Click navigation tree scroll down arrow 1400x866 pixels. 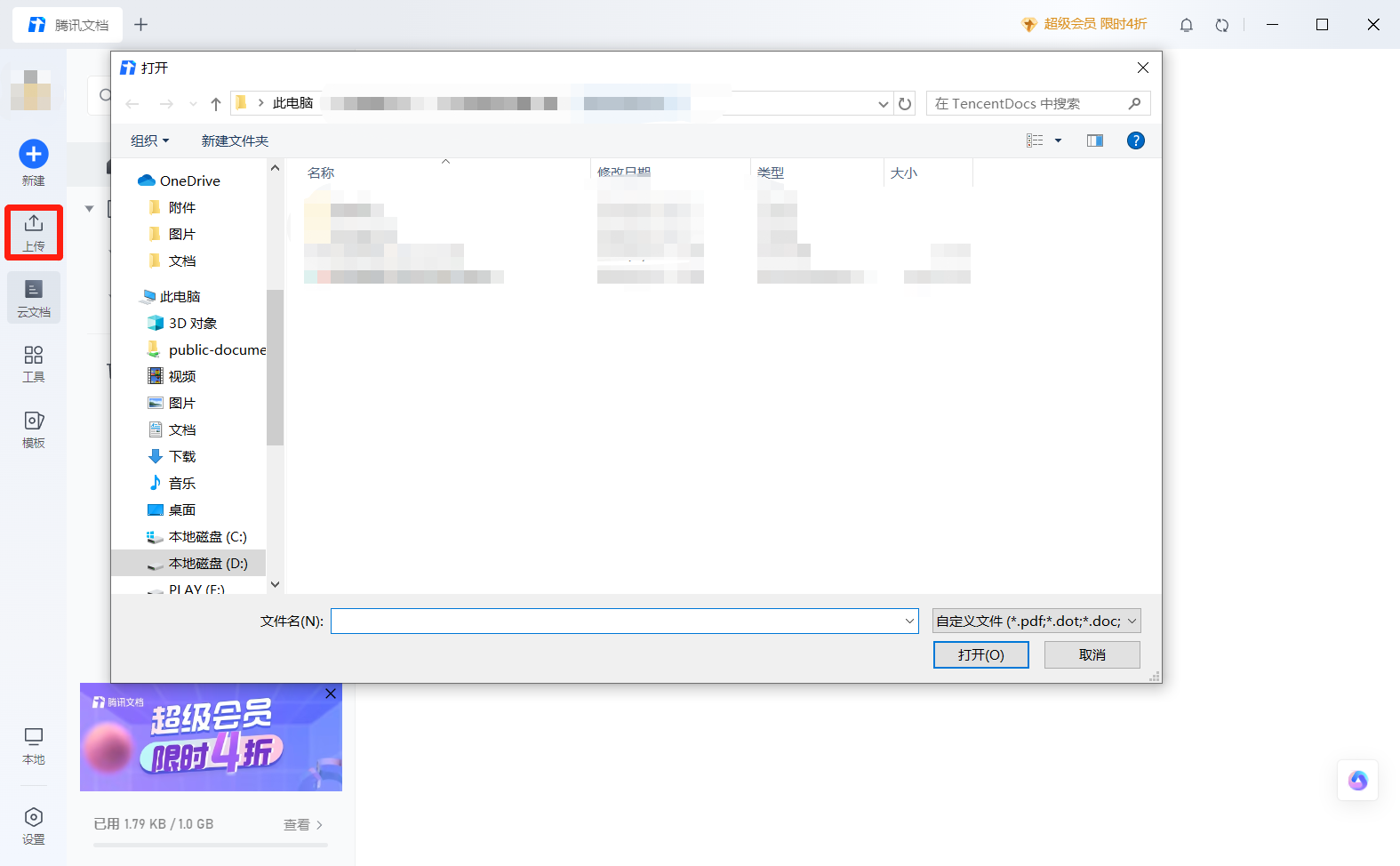(x=275, y=584)
